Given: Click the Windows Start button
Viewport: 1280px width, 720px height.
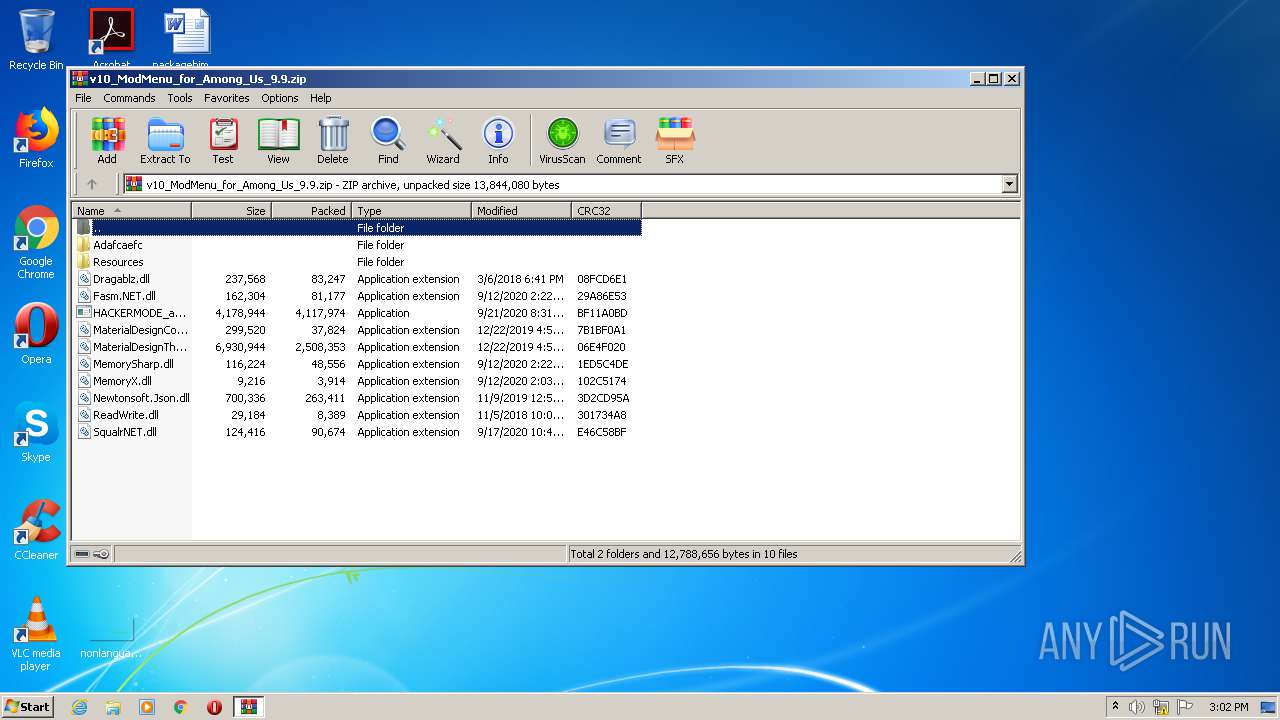Looking at the screenshot, I should coord(28,706).
